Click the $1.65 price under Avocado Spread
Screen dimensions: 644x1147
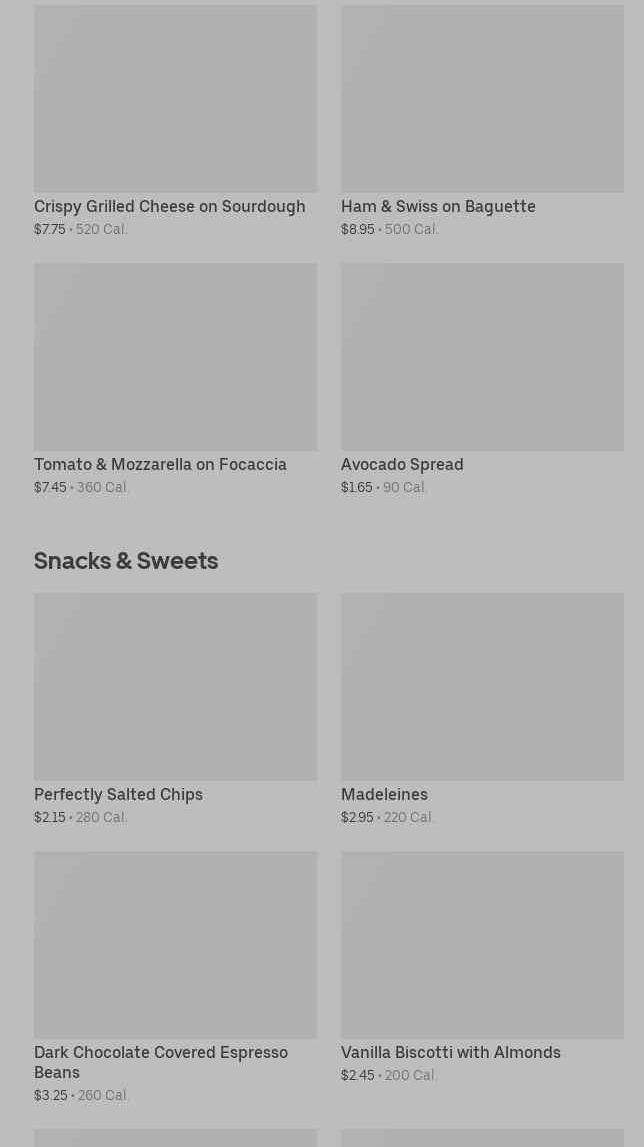[356, 487]
